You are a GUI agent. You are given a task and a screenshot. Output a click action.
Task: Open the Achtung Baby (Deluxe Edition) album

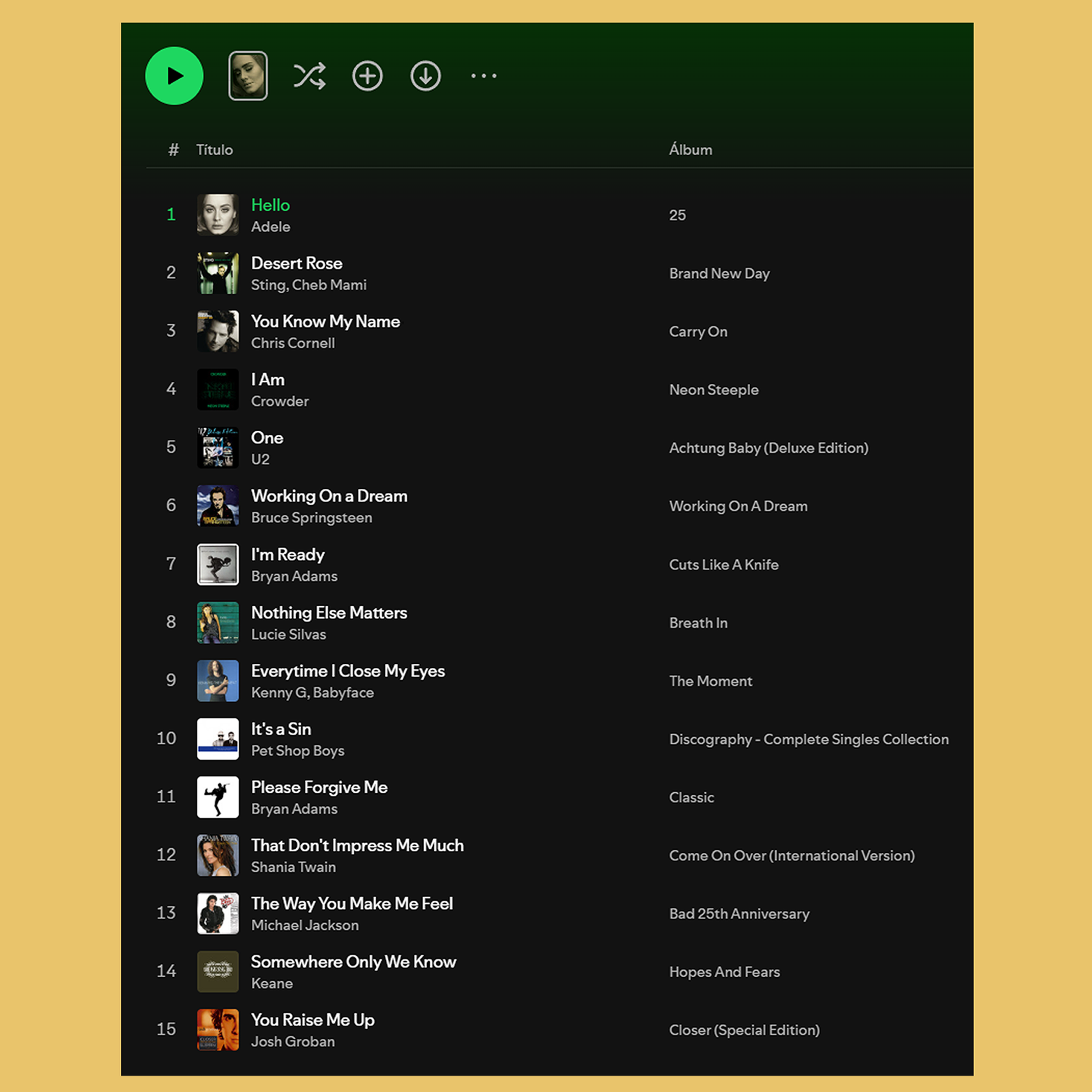[x=768, y=447]
